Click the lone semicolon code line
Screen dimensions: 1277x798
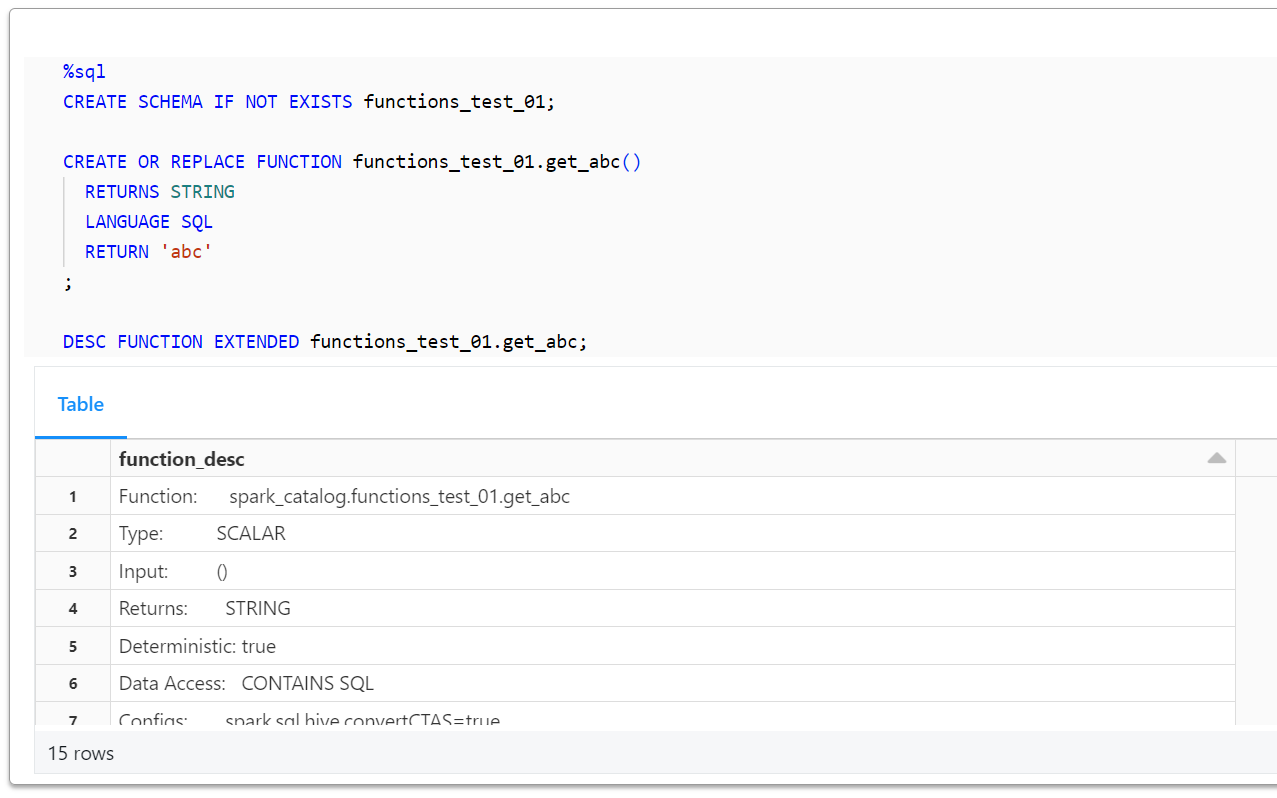(68, 282)
